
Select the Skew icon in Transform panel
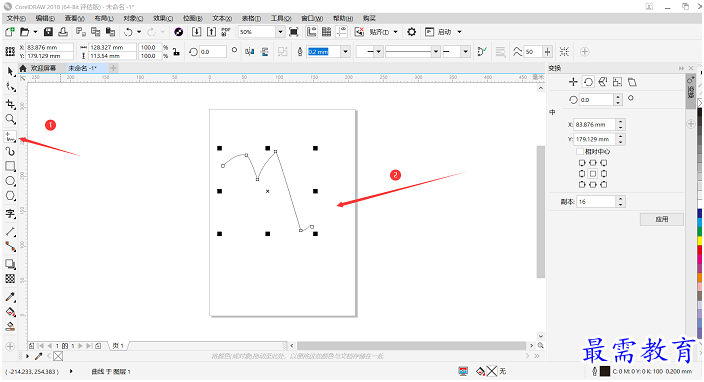(x=632, y=82)
